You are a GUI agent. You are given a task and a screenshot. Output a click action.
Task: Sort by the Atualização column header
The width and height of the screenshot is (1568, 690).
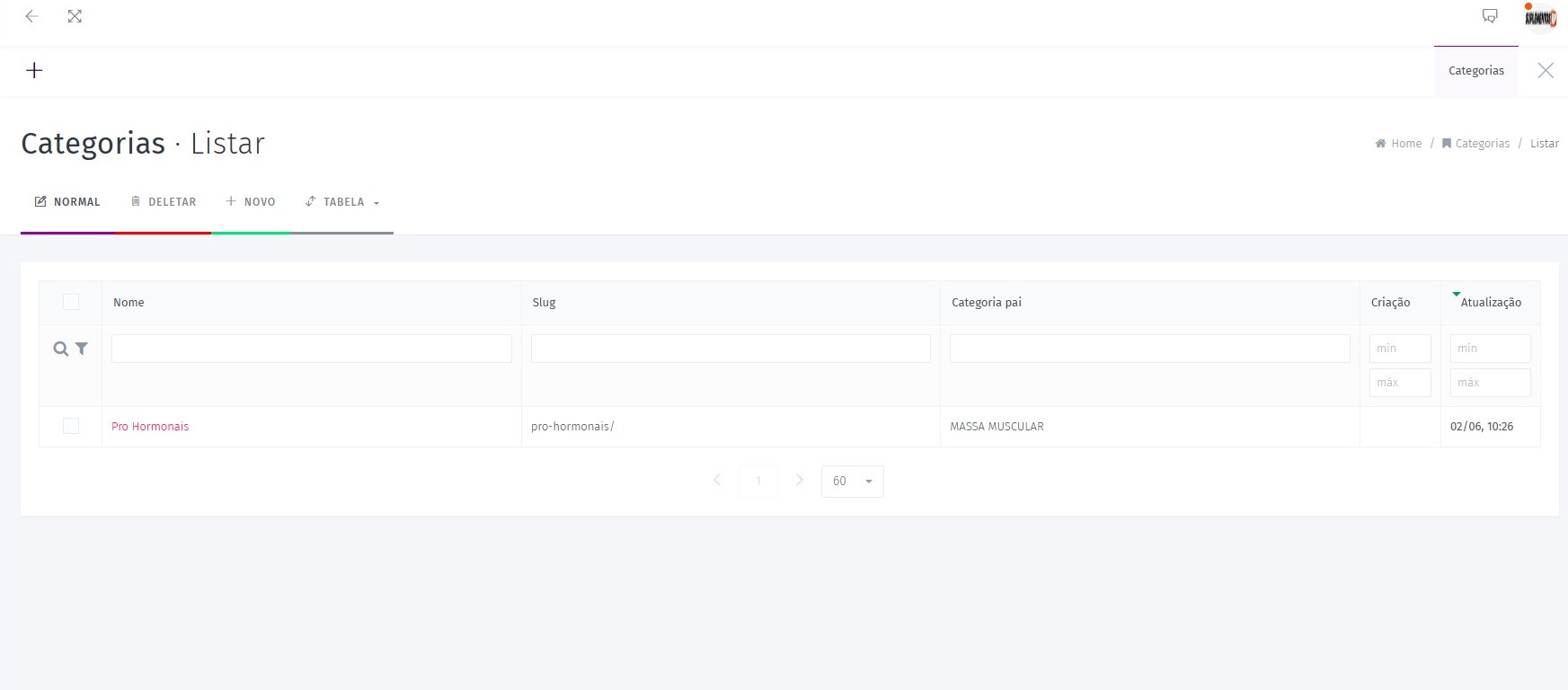coord(1490,303)
